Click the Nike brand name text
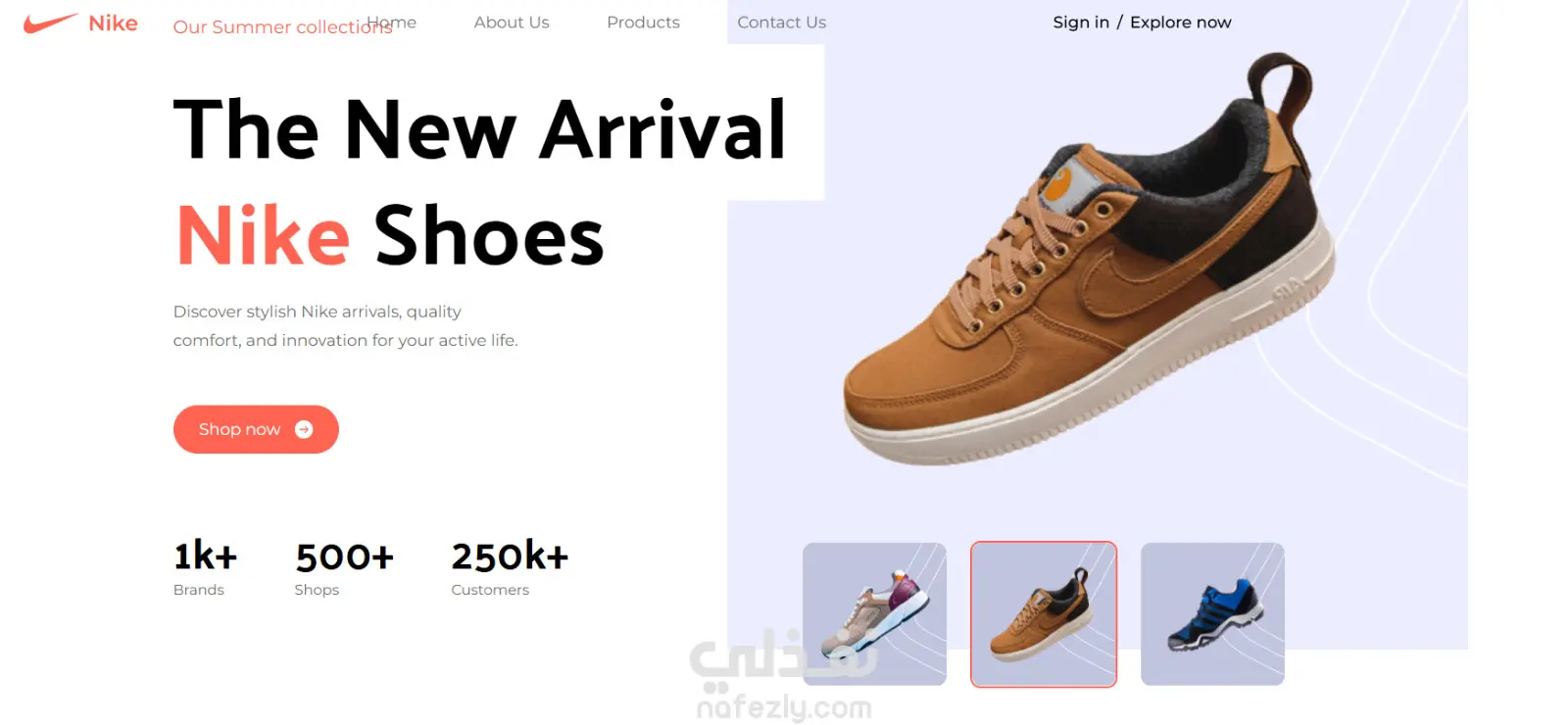This screenshot has height=725, width=1568. coord(113,24)
